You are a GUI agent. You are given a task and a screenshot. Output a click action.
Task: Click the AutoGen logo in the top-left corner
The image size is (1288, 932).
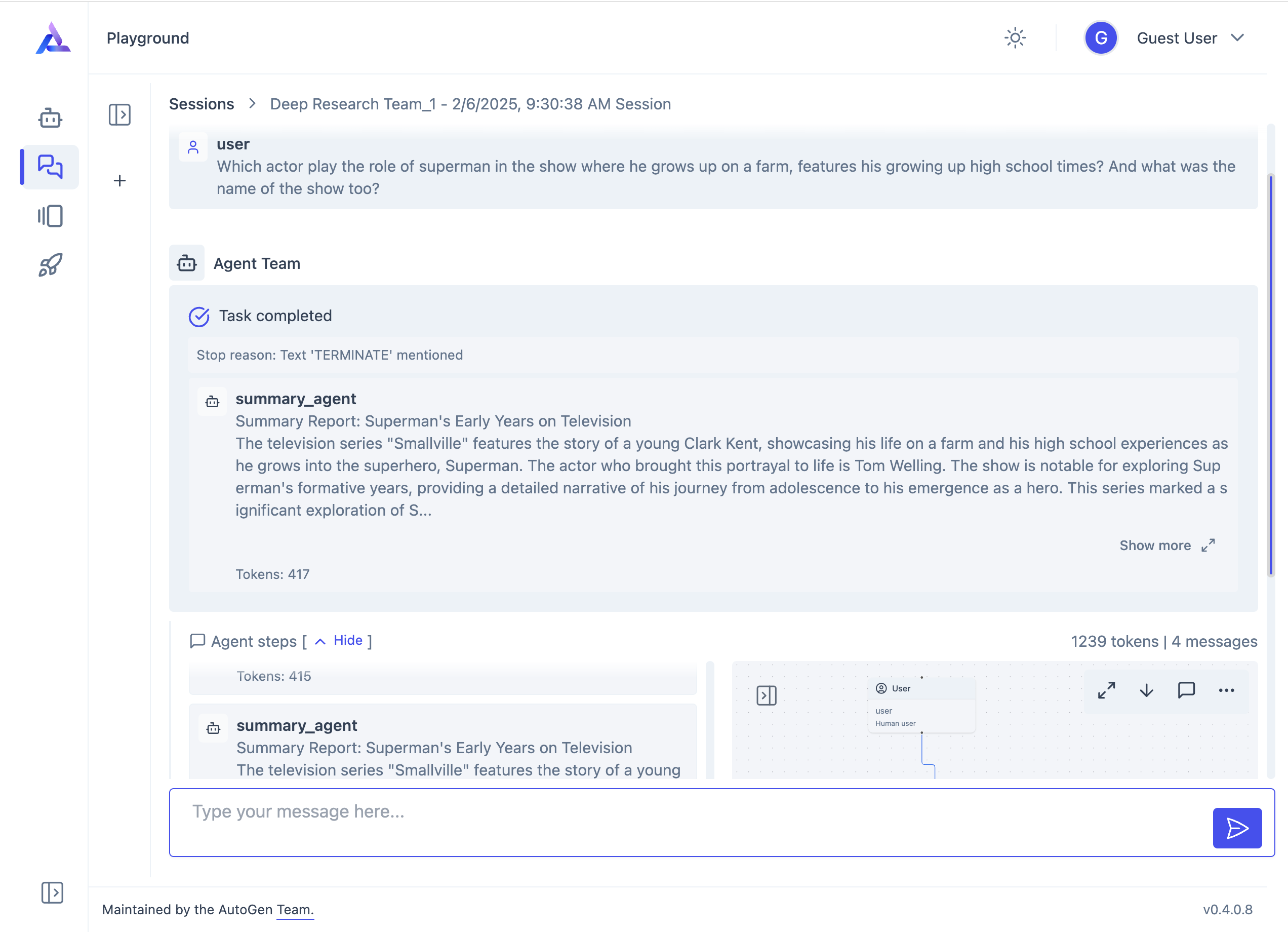53,38
